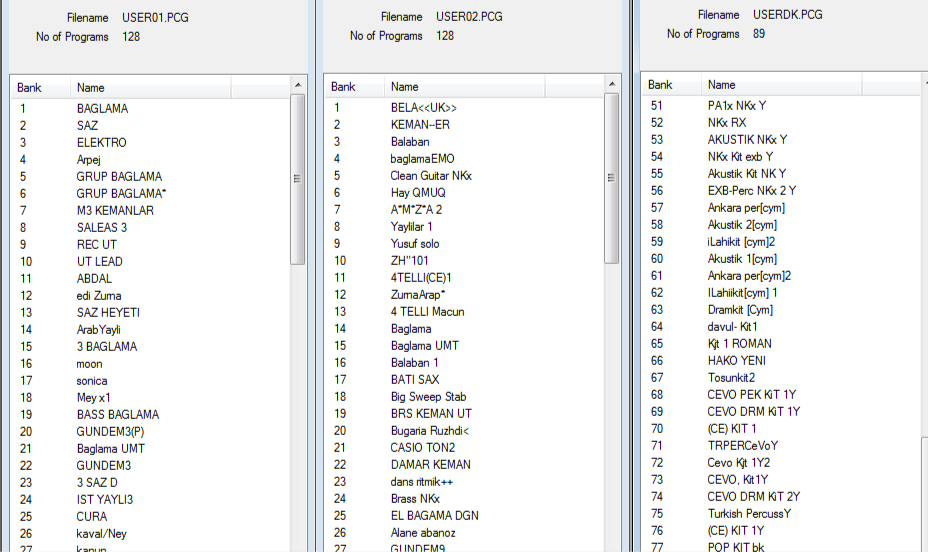Viewport: 928px width, 552px height.
Task: Click the scroll-up arrow of USER01.PCG list
Action: click(297, 88)
